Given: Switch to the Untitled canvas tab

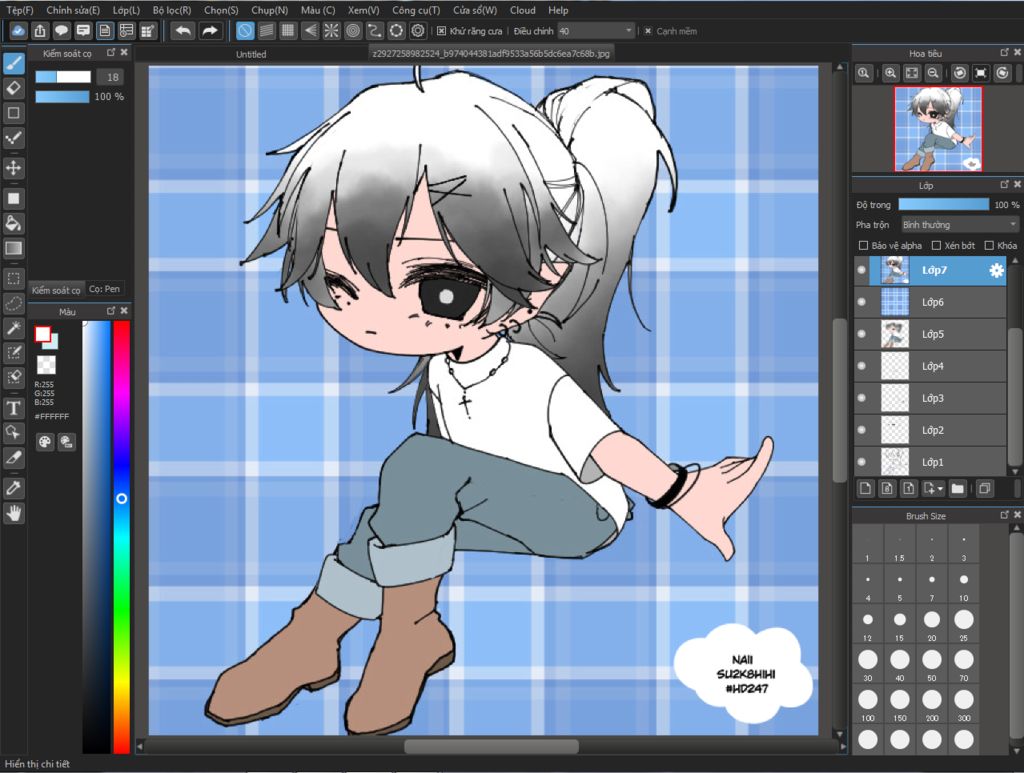Looking at the screenshot, I should pyautogui.click(x=251, y=54).
